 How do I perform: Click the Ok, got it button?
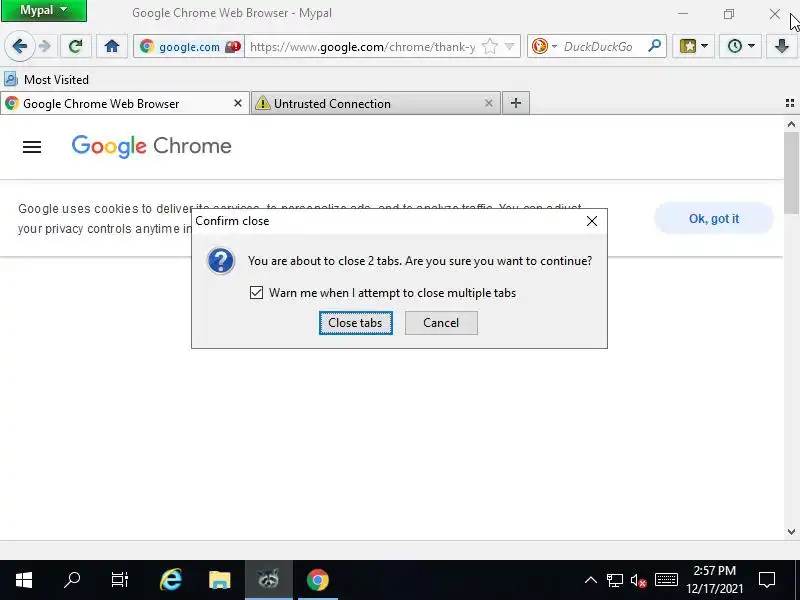(x=714, y=218)
